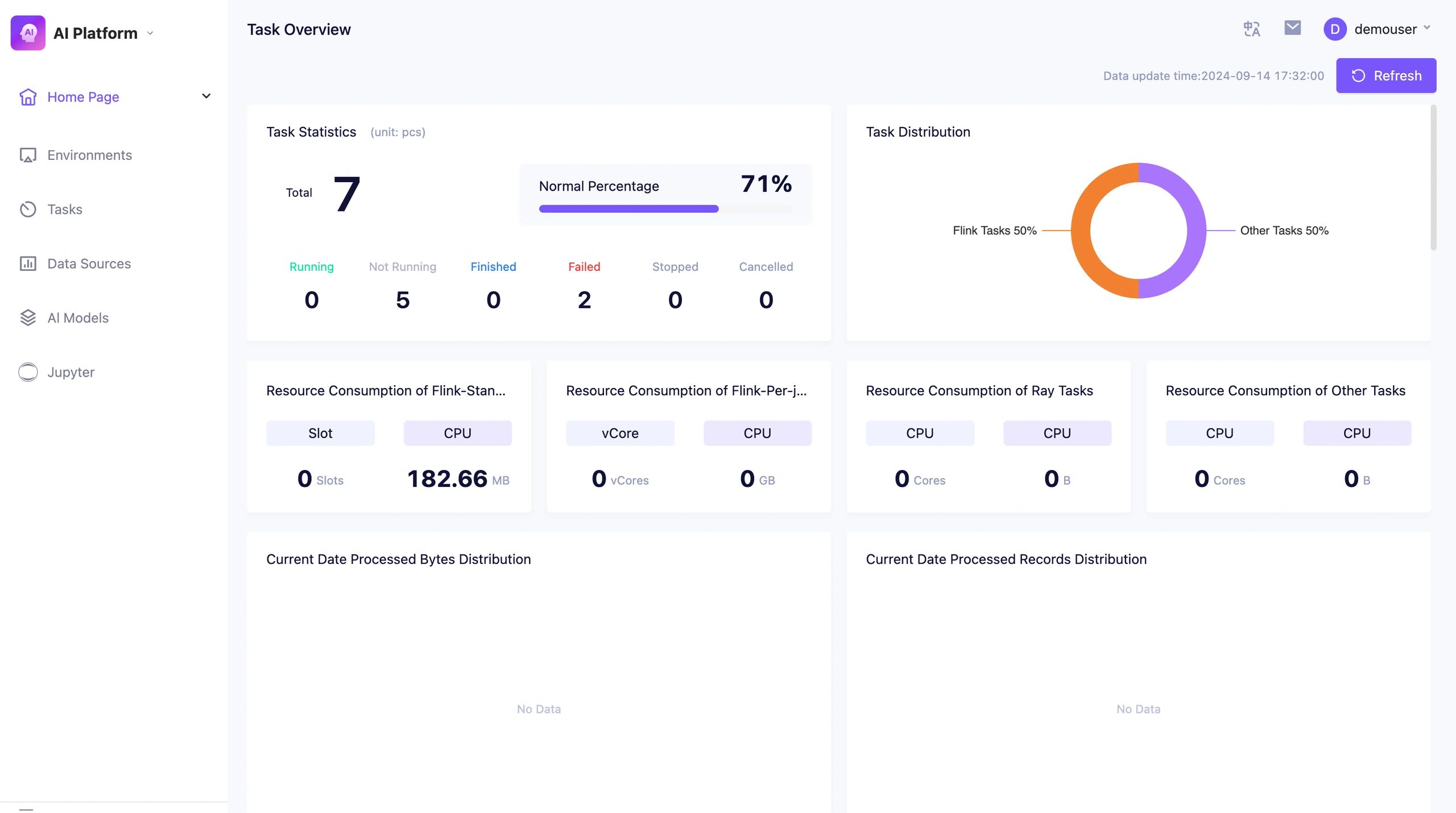Click the Jupyter circle icon
Viewport: 1456px width, 813px height.
pyautogui.click(x=28, y=372)
